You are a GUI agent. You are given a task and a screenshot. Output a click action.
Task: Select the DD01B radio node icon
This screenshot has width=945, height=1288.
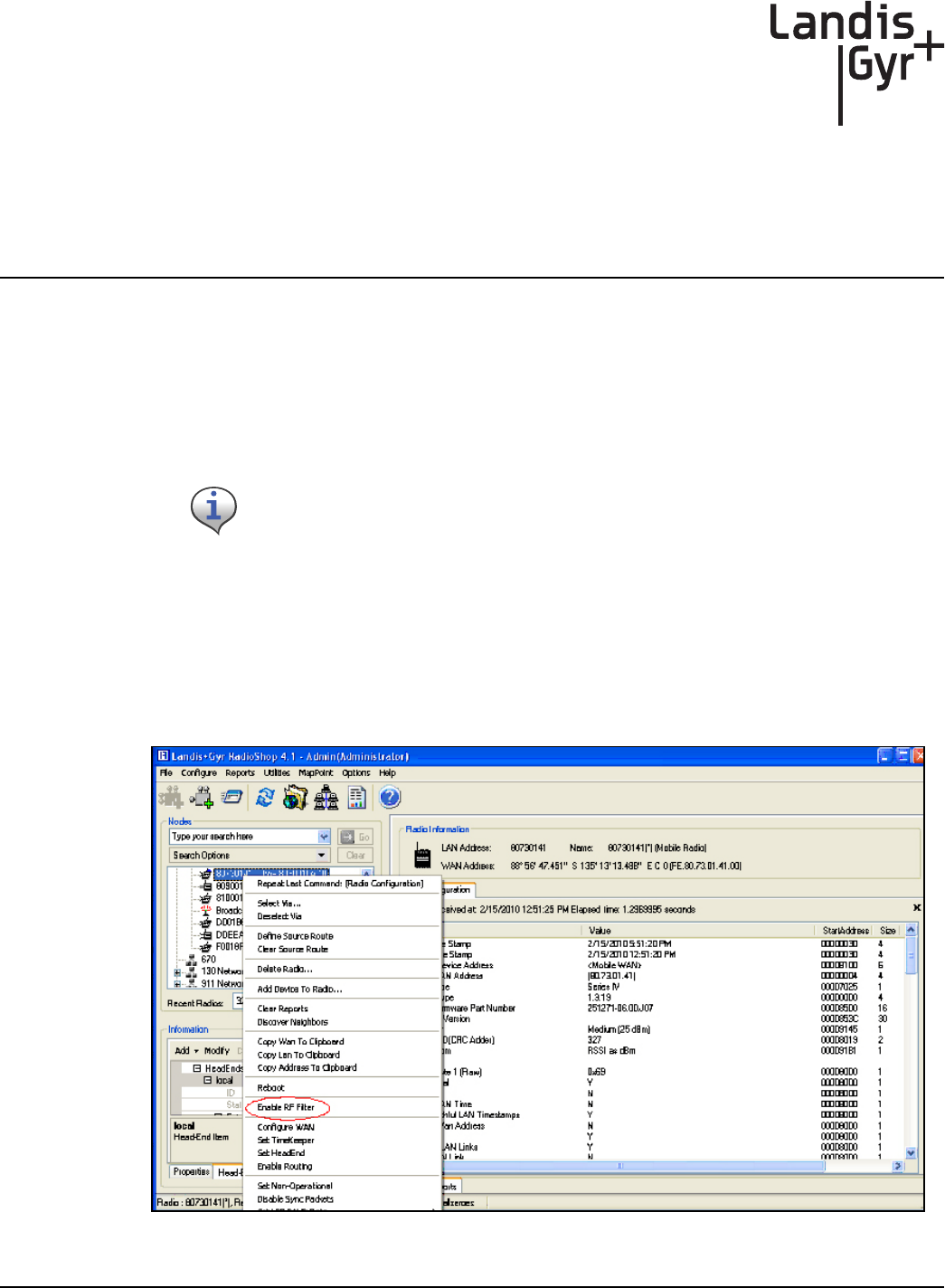pyautogui.click(x=205, y=923)
